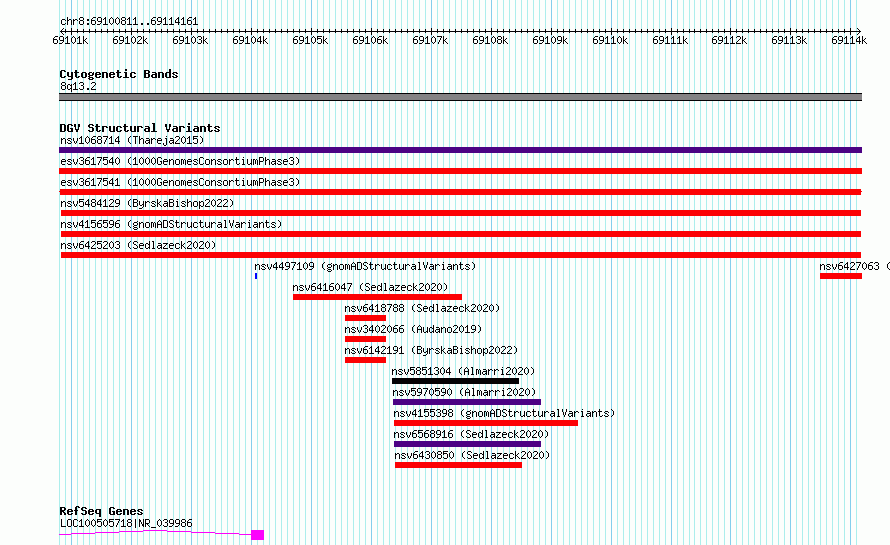Click the 69101k ruler tick label

pos(70,40)
